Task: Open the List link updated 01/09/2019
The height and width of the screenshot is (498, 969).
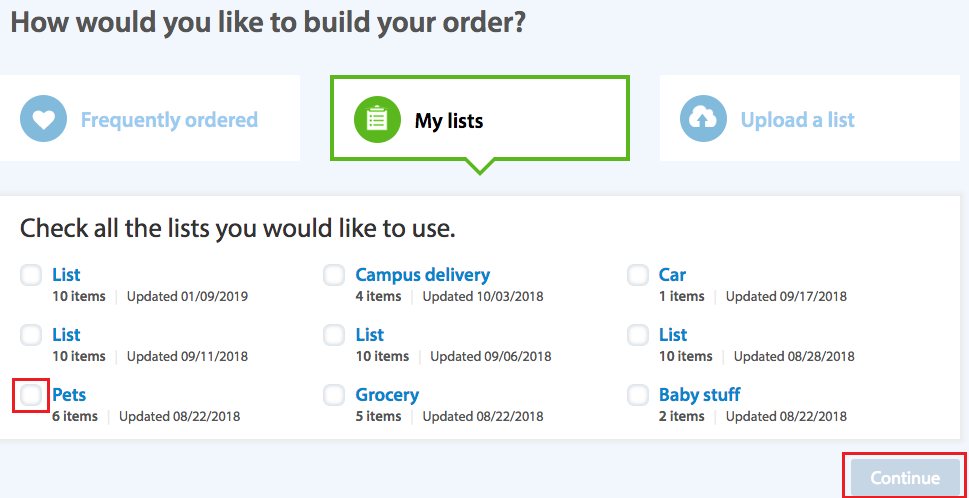Action: click(66, 274)
